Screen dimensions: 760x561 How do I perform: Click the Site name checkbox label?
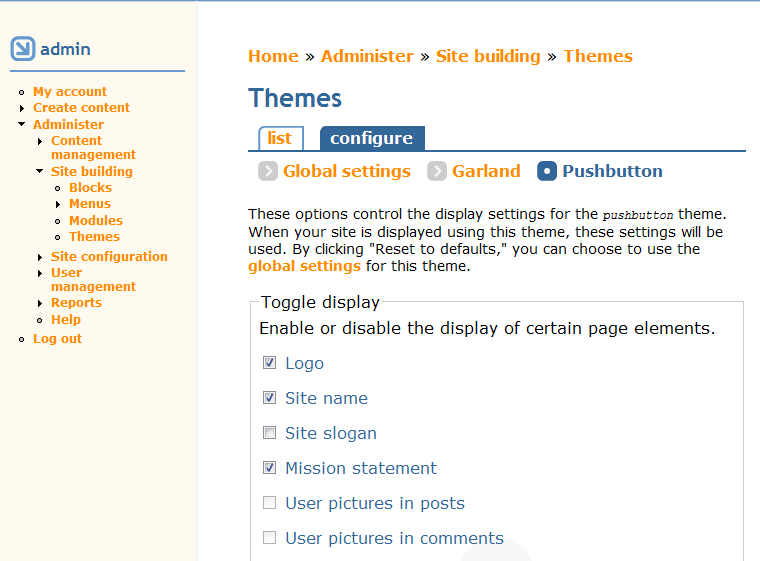326,399
